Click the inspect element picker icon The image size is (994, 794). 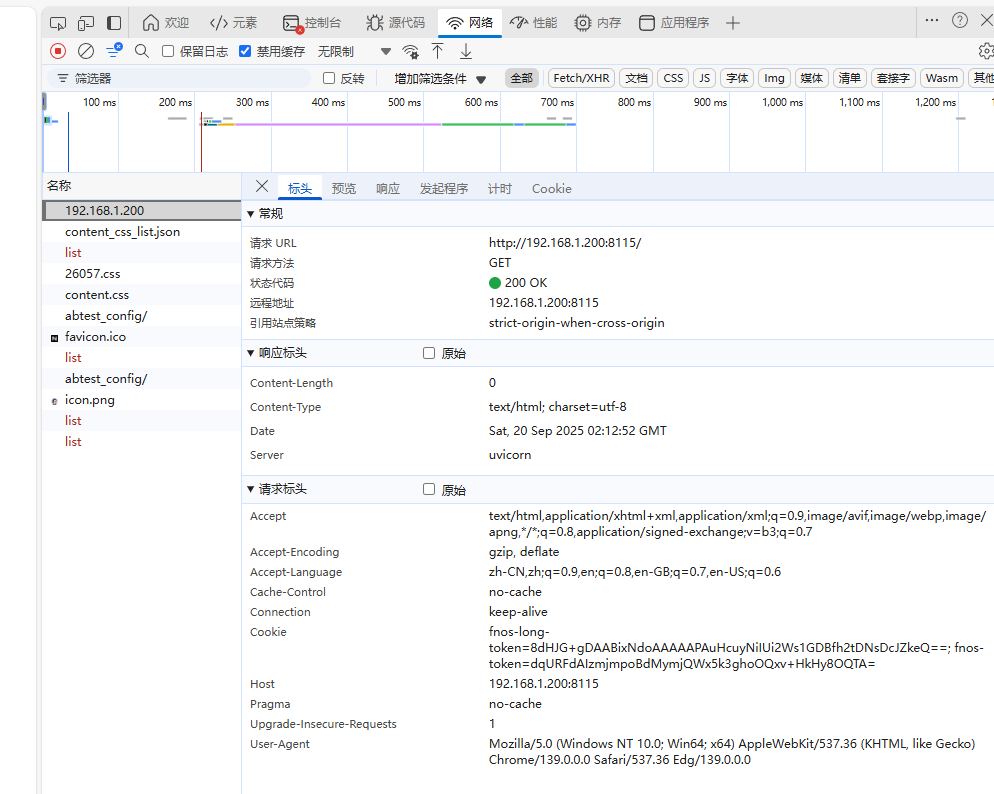tap(58, 22)
